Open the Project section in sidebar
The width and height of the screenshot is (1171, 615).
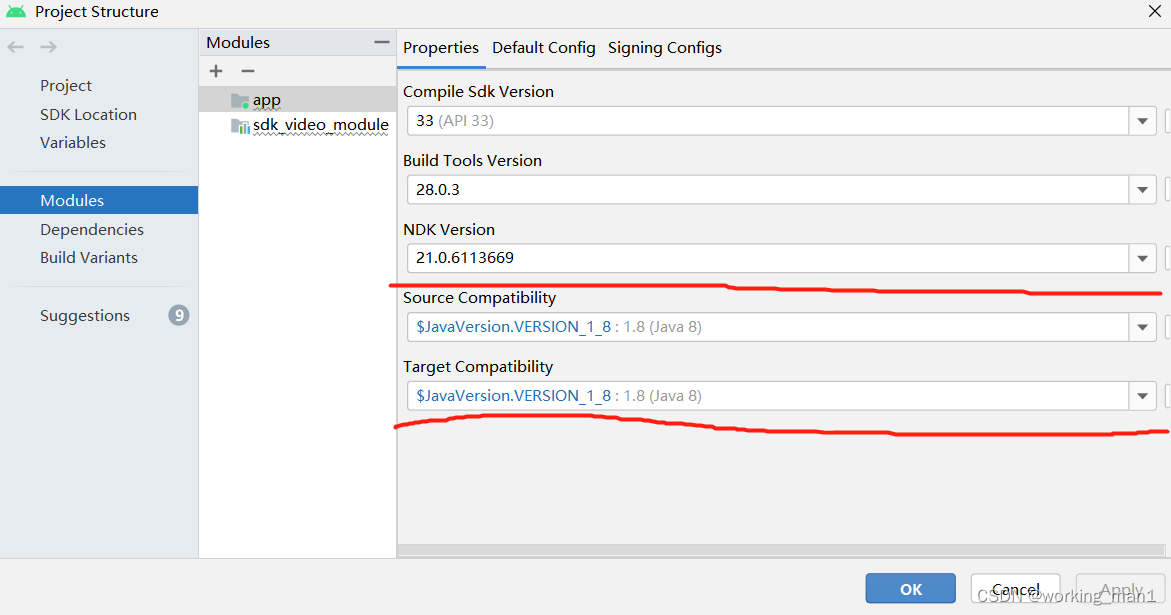[66, 86]
